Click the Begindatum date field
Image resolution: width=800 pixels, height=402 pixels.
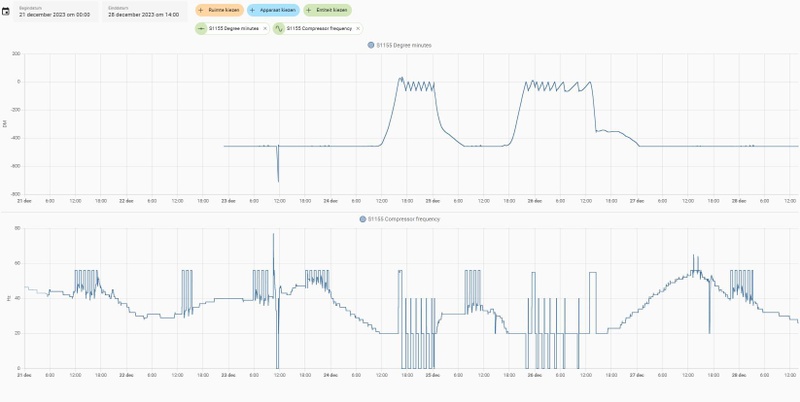[x=56, y=11]
